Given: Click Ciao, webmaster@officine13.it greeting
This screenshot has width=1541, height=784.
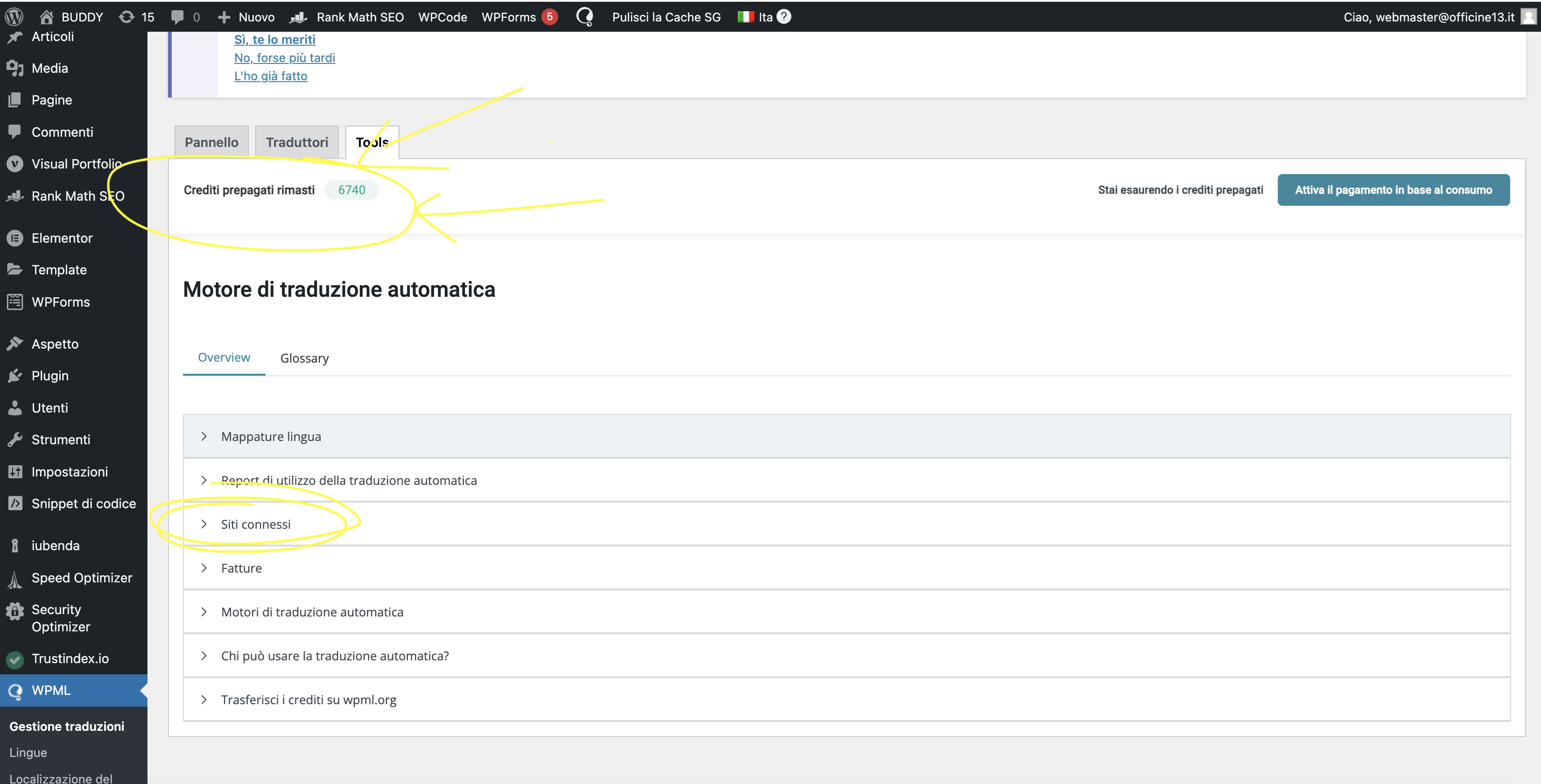Looking at the screenshot, I should click(1429, 17).
